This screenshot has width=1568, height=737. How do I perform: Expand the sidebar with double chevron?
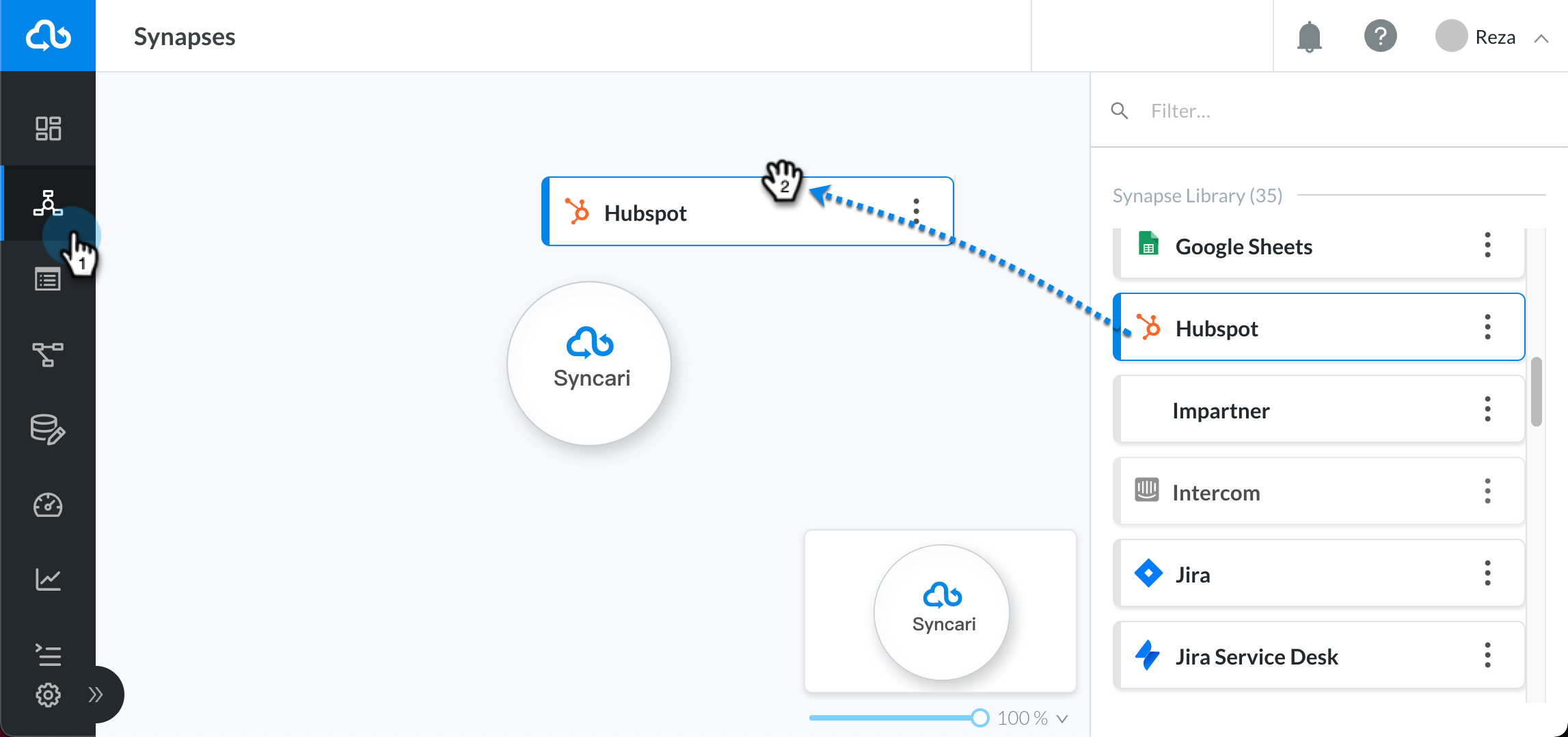96,695
